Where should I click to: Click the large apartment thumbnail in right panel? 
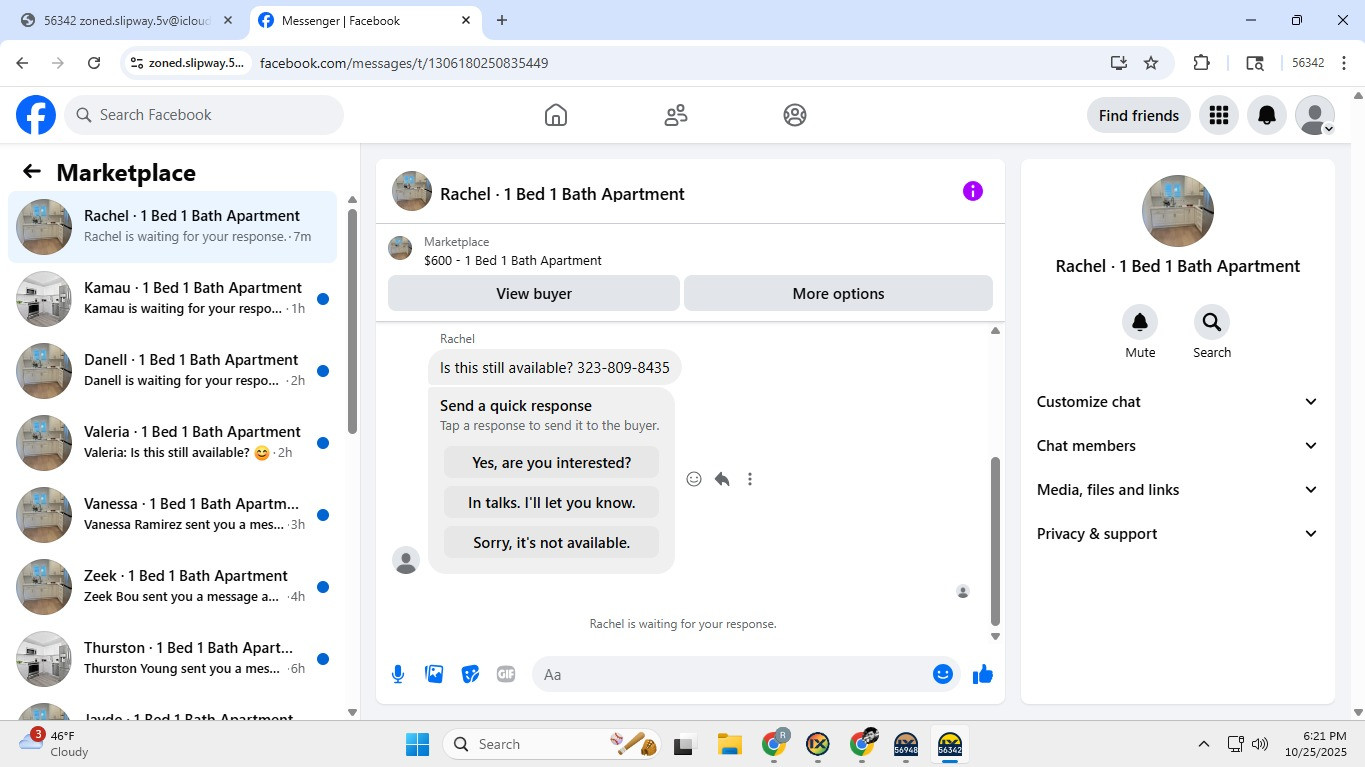click(x=1177, y=211)
